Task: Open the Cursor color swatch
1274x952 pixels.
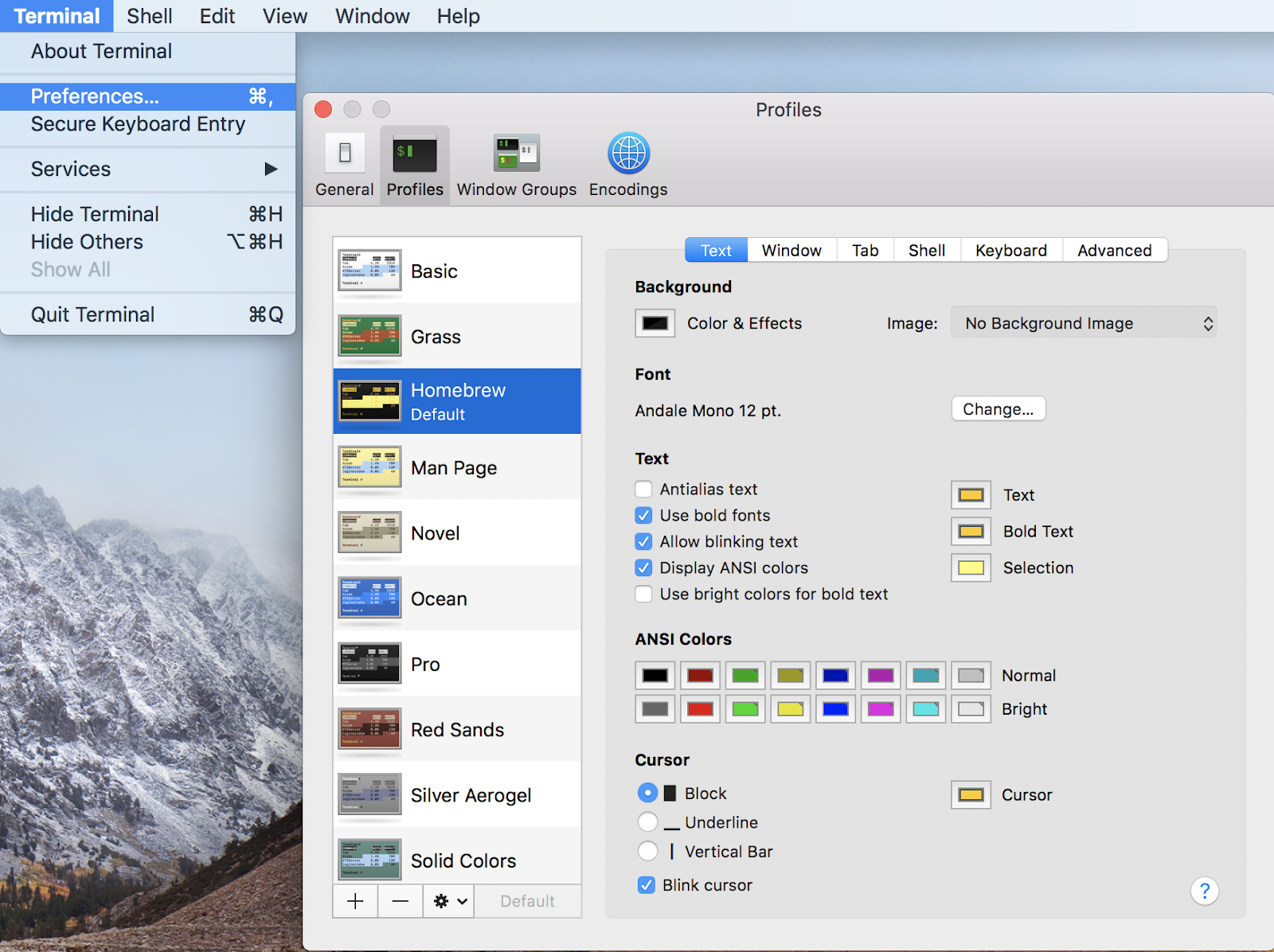Action: pos(971,795)
